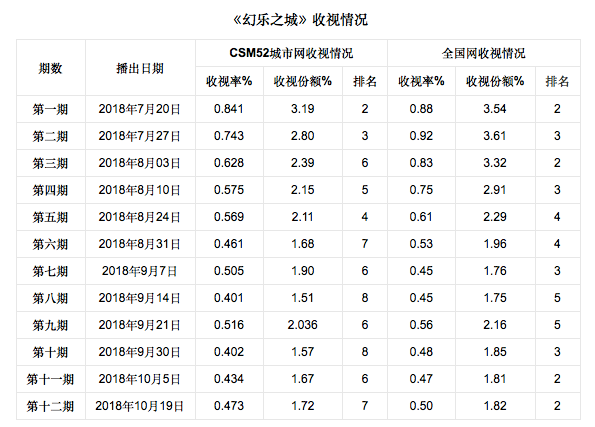
Task: Select the 第三期 row label
Action: point(50,163)
